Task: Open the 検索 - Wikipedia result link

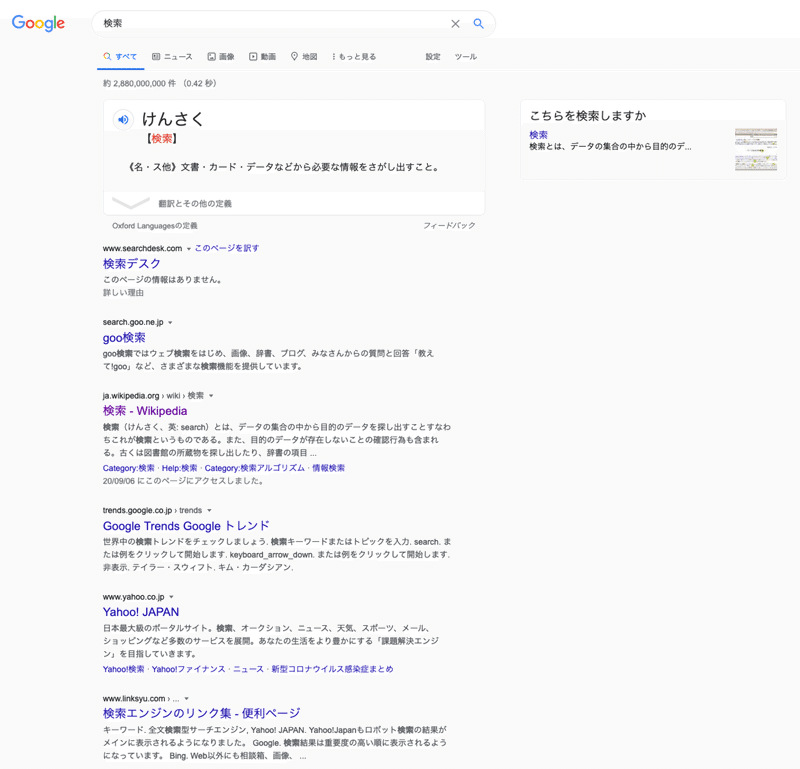Action: tap(146, 410)
